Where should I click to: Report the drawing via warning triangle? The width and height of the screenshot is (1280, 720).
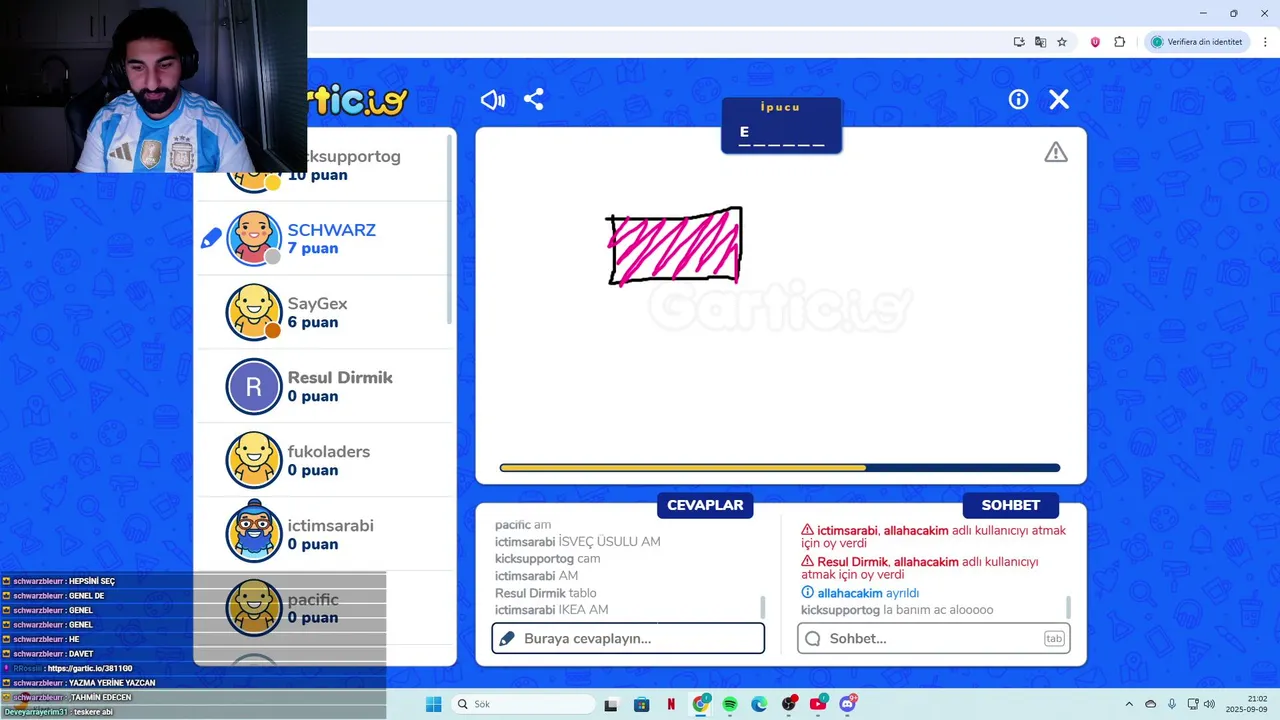(x=1056, y=152)
